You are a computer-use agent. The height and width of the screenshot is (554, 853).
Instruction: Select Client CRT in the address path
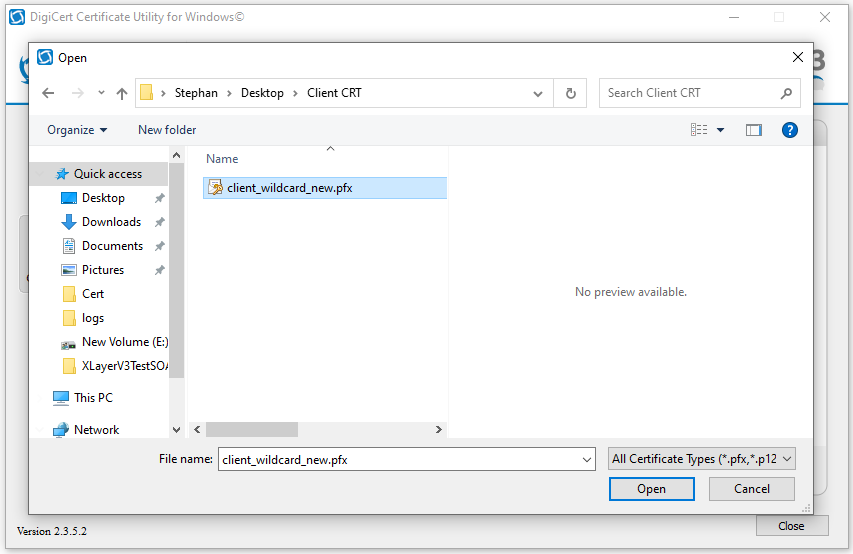click(334, 93)
